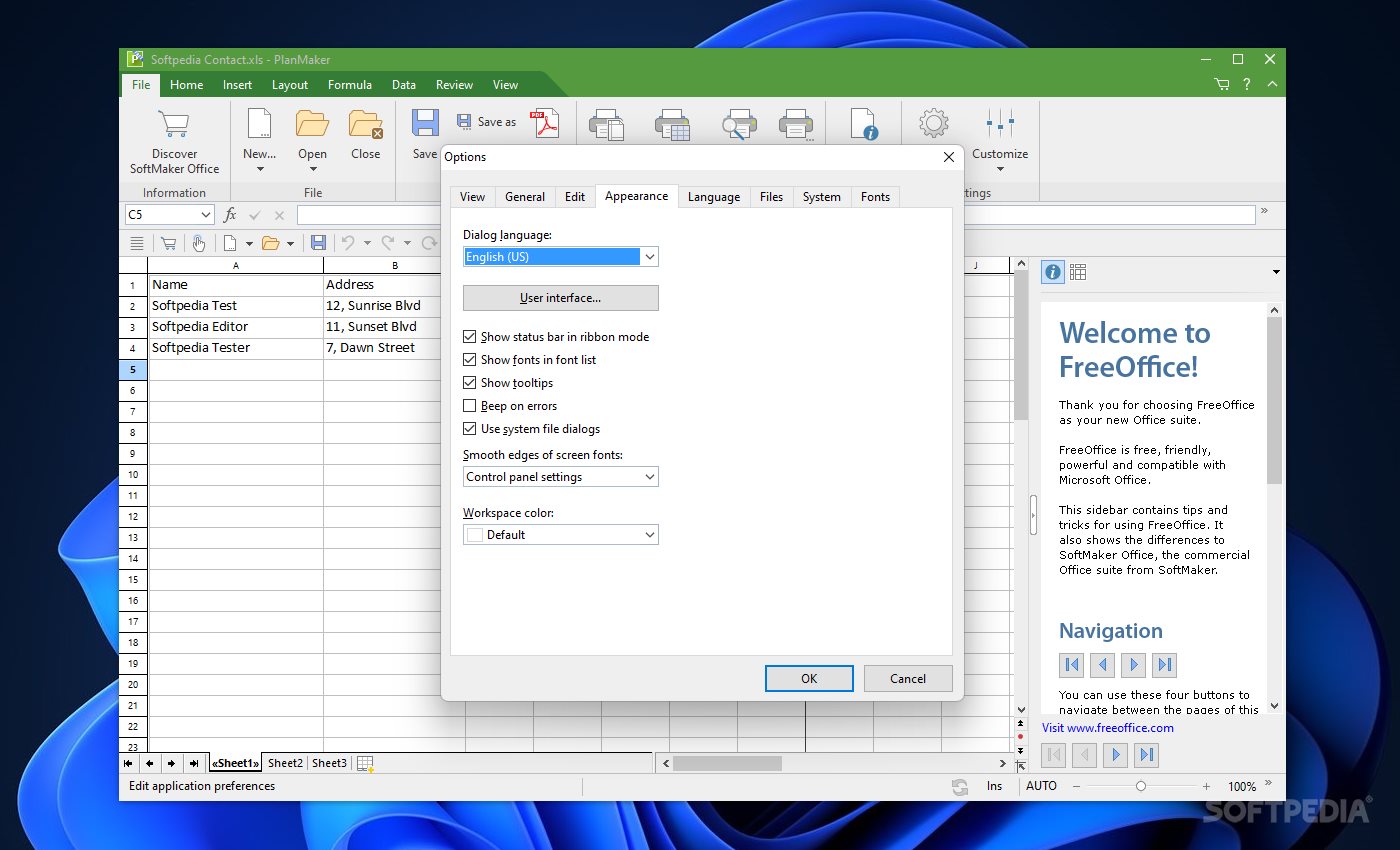
Task: Click the sidebar info page icon
Action: (1052, 272)
